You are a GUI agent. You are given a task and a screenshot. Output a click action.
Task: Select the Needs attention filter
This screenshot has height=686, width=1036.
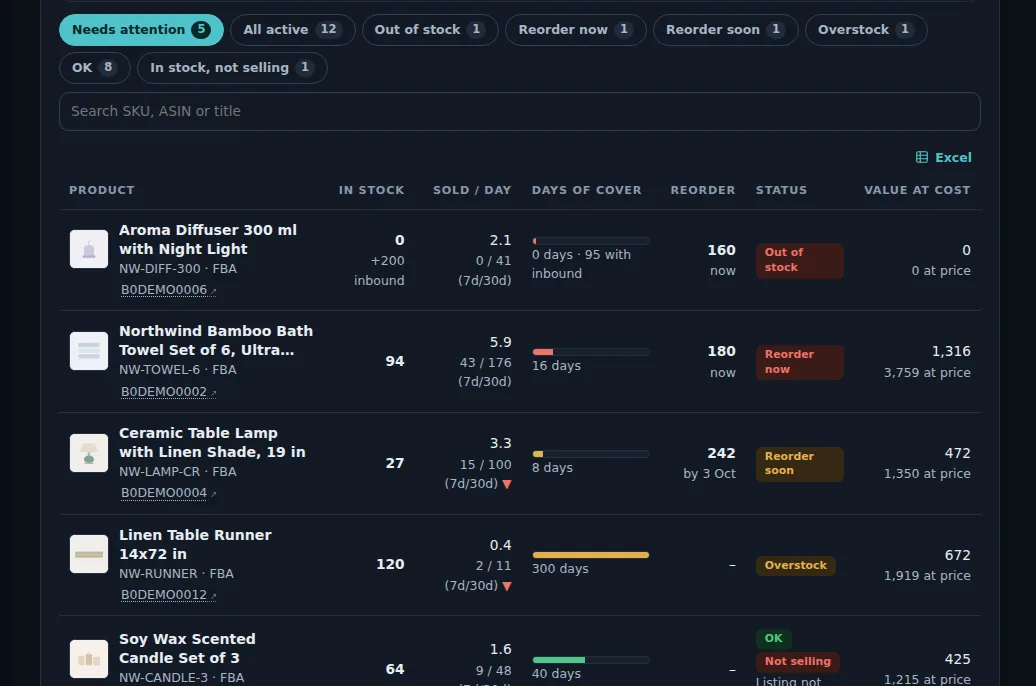pos(141,30)
